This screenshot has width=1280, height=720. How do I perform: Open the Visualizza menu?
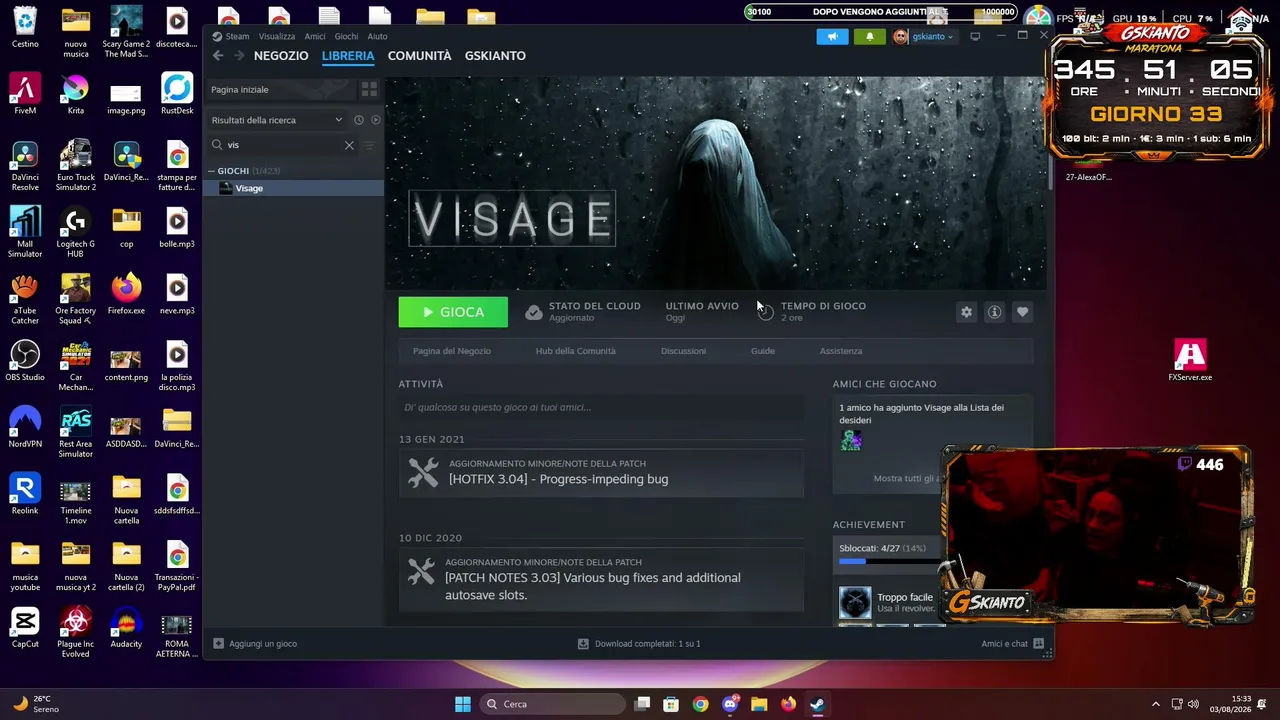277,36
